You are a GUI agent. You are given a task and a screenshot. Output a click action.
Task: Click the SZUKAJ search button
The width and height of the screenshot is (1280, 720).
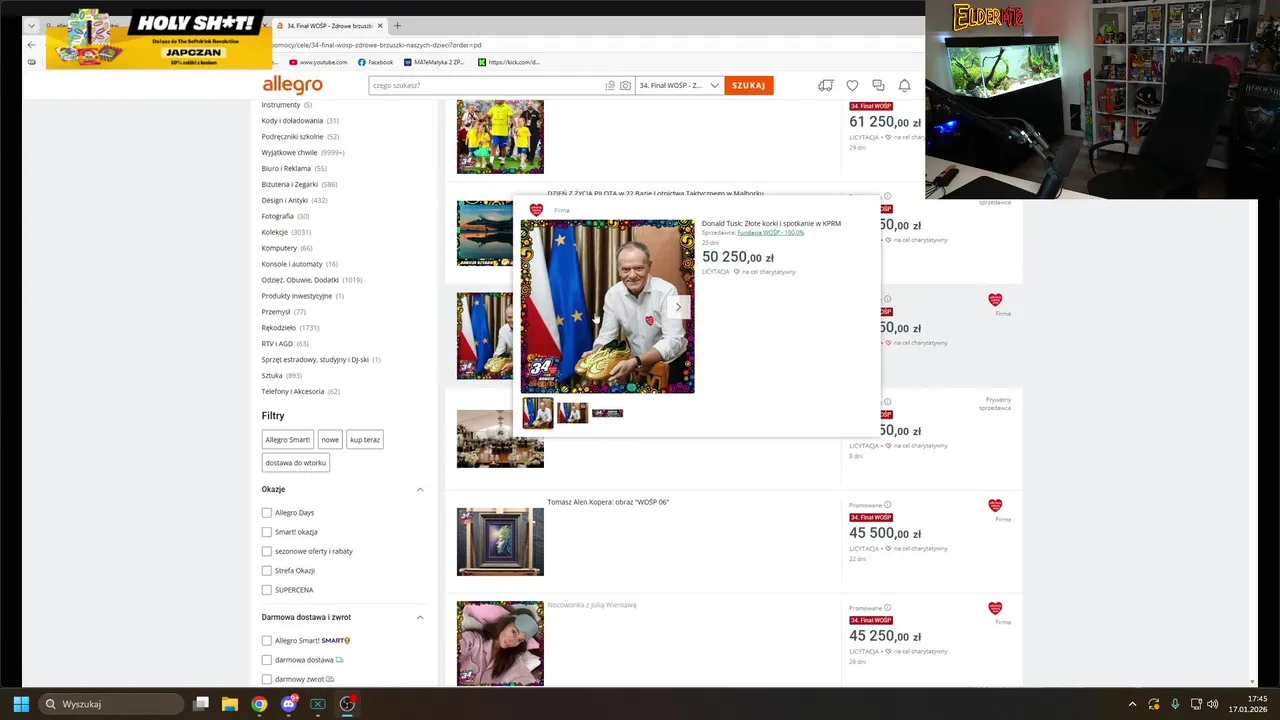coord(748,86)
